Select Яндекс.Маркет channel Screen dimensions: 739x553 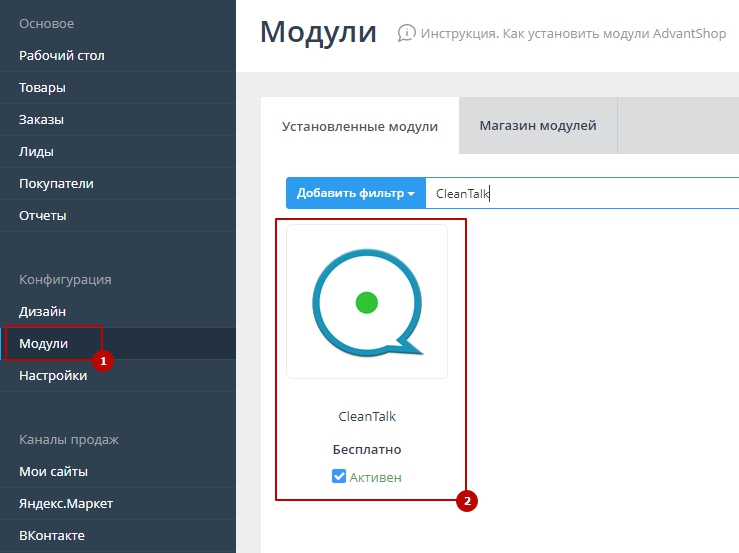66,503
